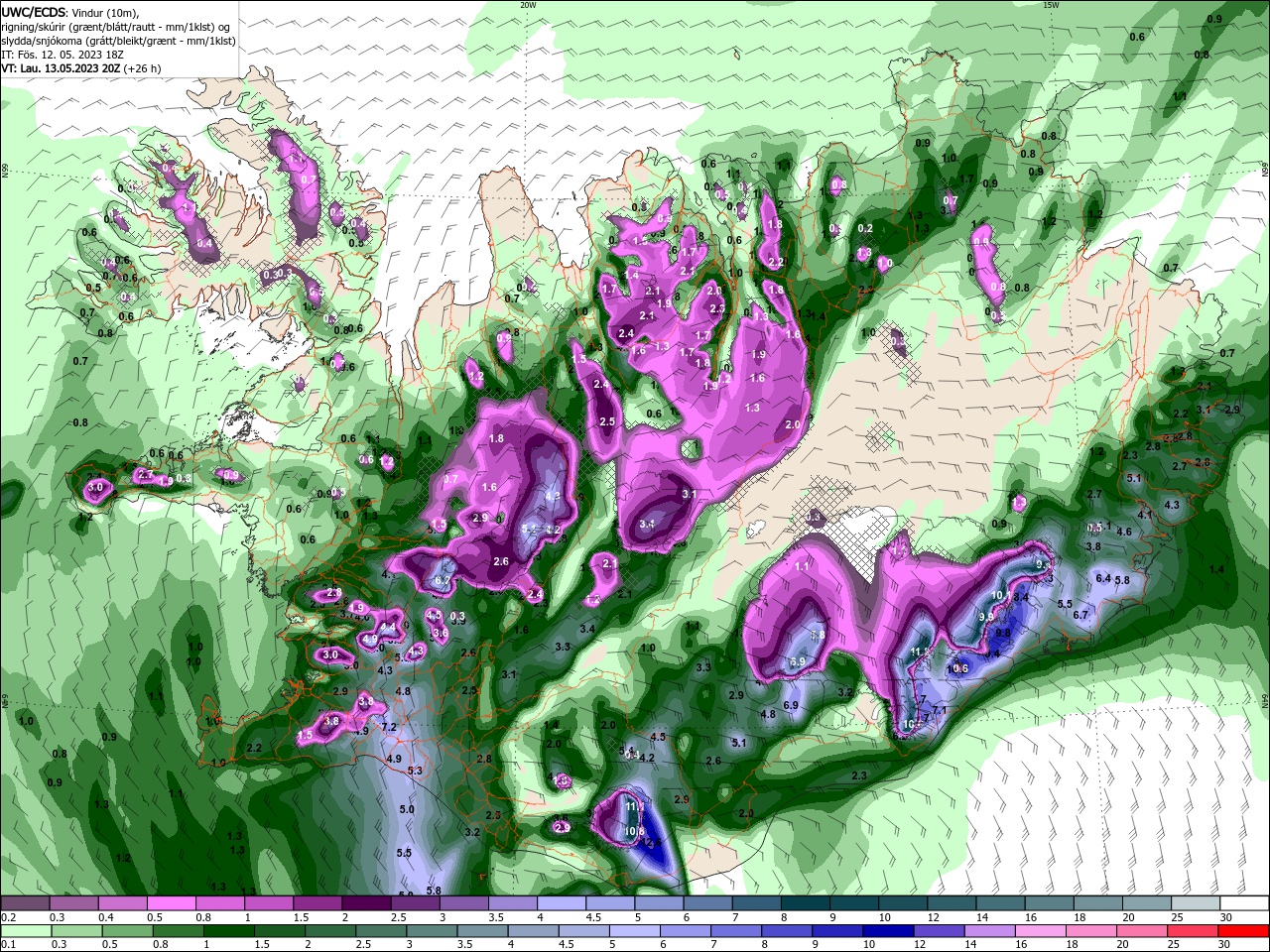This screenshot has width=1270, height=952.
Task: Click the 2.3 value near the southeast coast
Action: point(859,775)
